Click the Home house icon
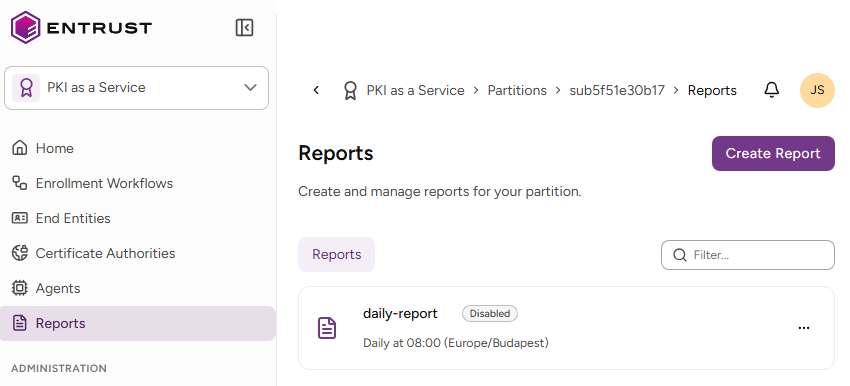 click(x=20, y=148)
